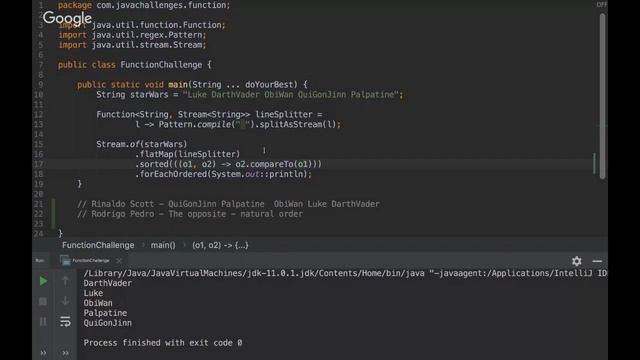Viewport: 640px width, 360px height.
Task: Click DarthVader in console output
Action: pyautogui.click(x=108, y=283)
